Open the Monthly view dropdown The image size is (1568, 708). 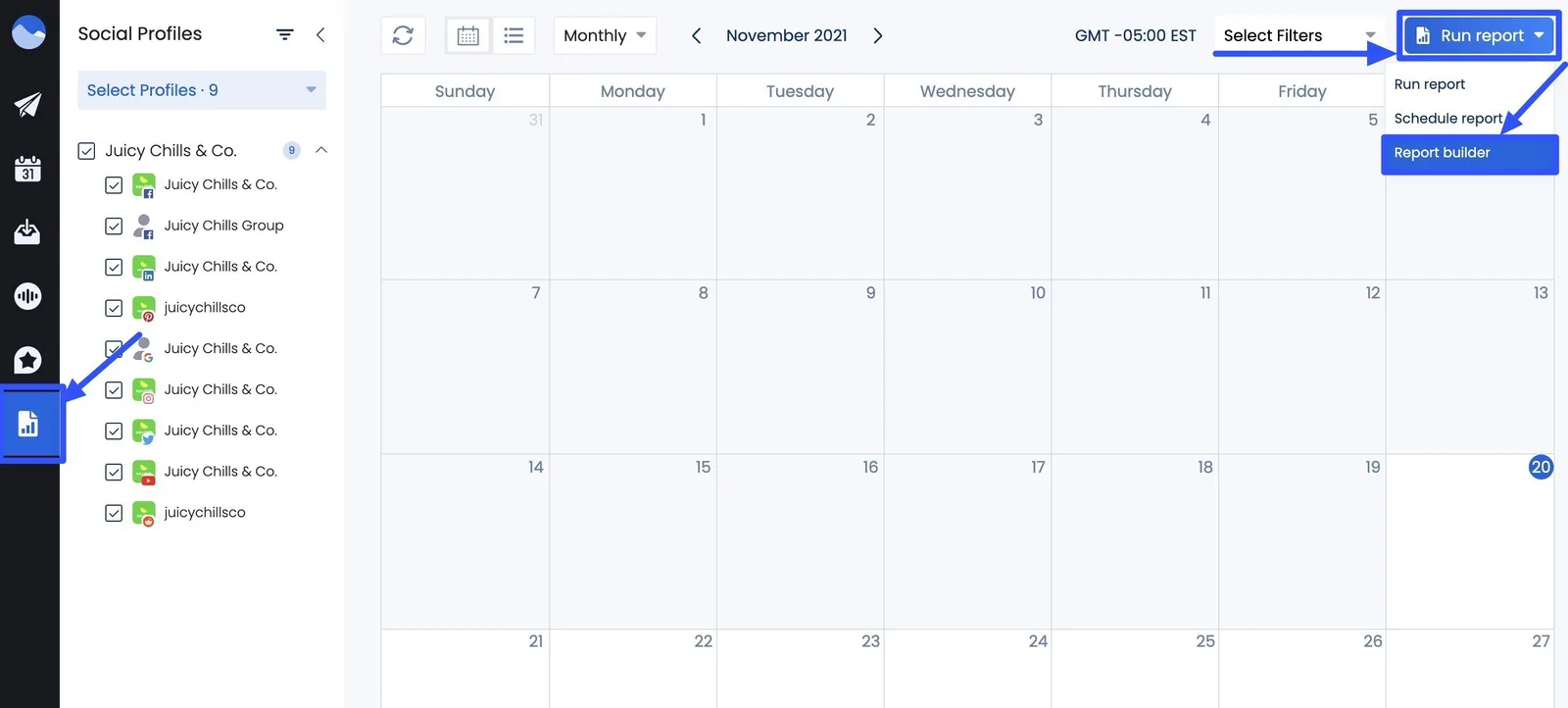tap(605, 35)
